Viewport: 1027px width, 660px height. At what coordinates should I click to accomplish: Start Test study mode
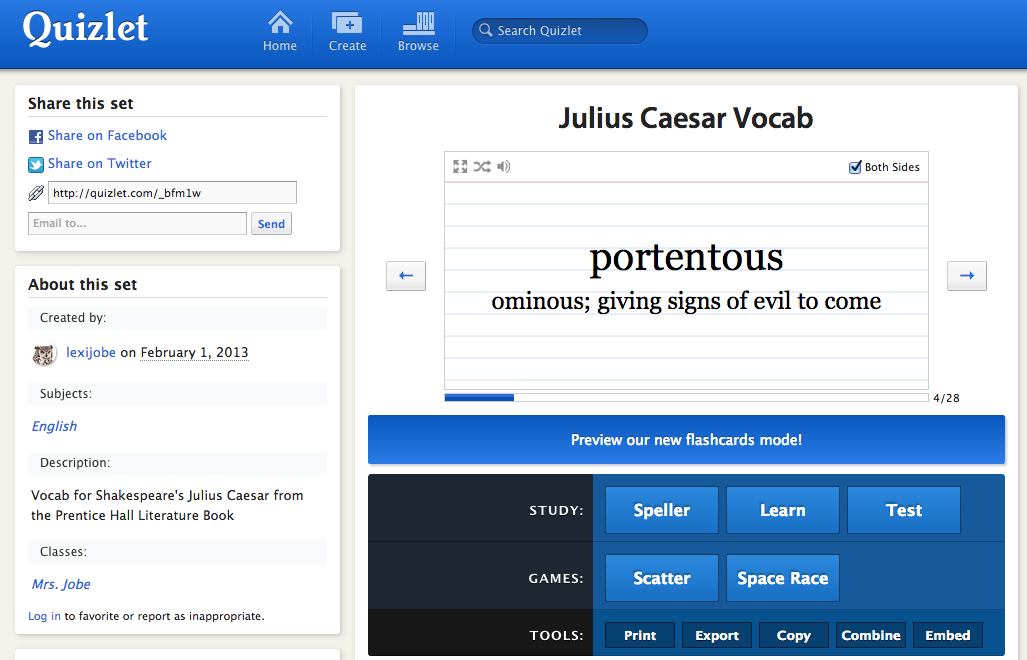coord(904,510)
